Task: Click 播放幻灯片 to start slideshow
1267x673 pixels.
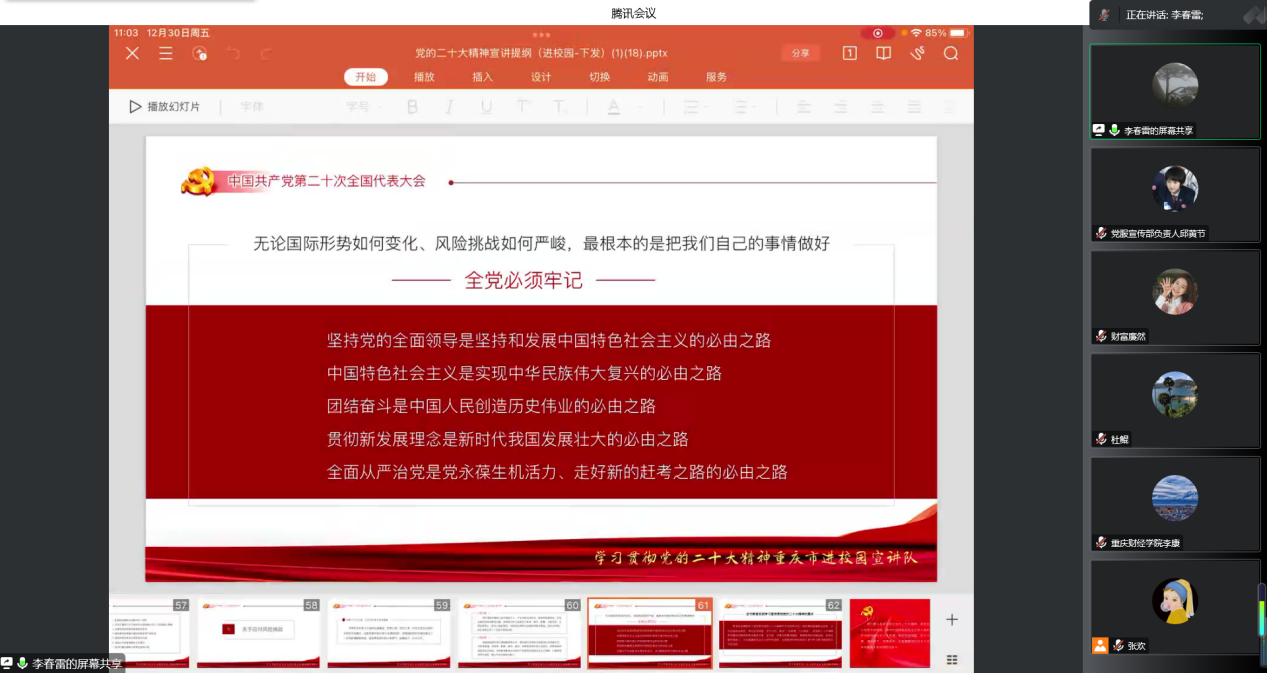Action: [x=165, y=107]
